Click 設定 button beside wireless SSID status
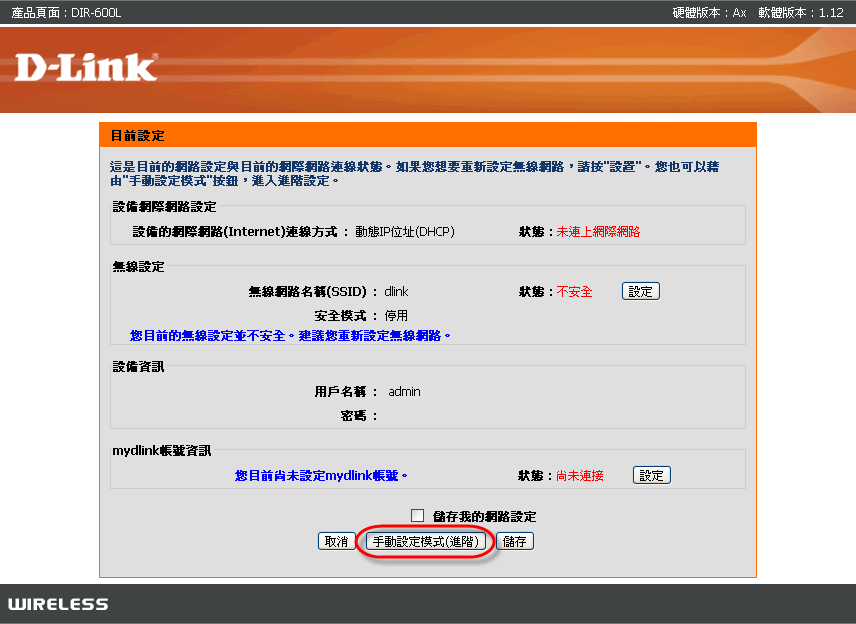The width and height of the screenshot is (856, 624). pyautogui.click(x=641, y=292)
